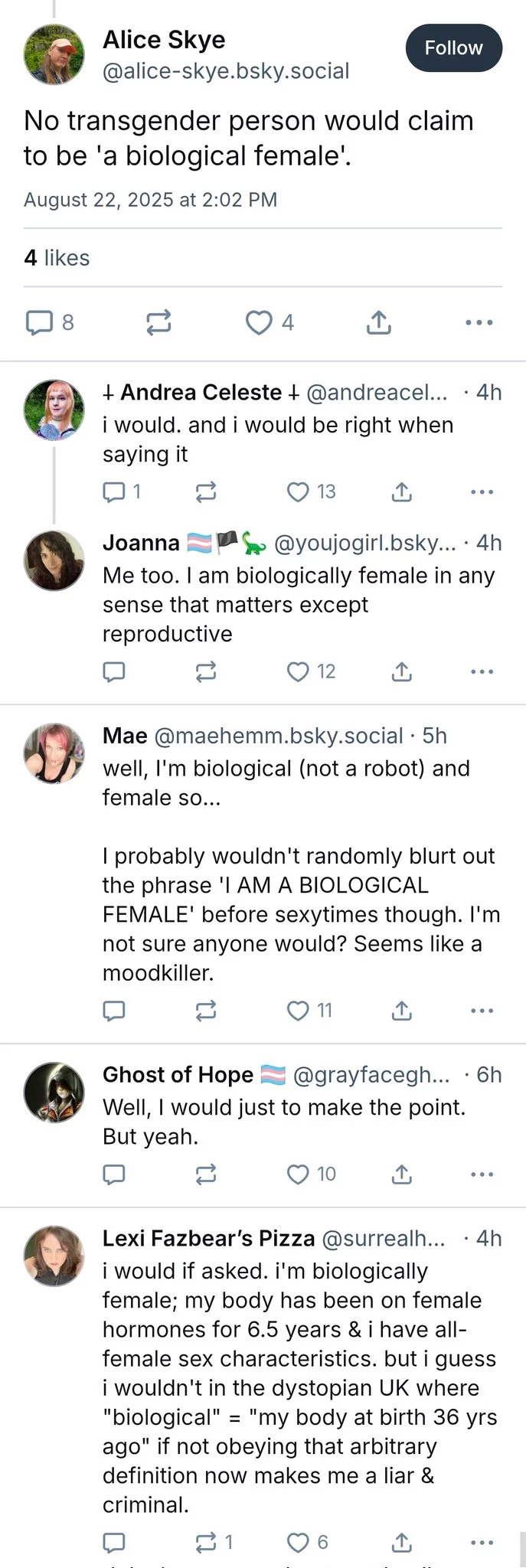Open Alice Skye's profile avatar
Screen dimensions: 526x1568
click(x=54, y=54)
